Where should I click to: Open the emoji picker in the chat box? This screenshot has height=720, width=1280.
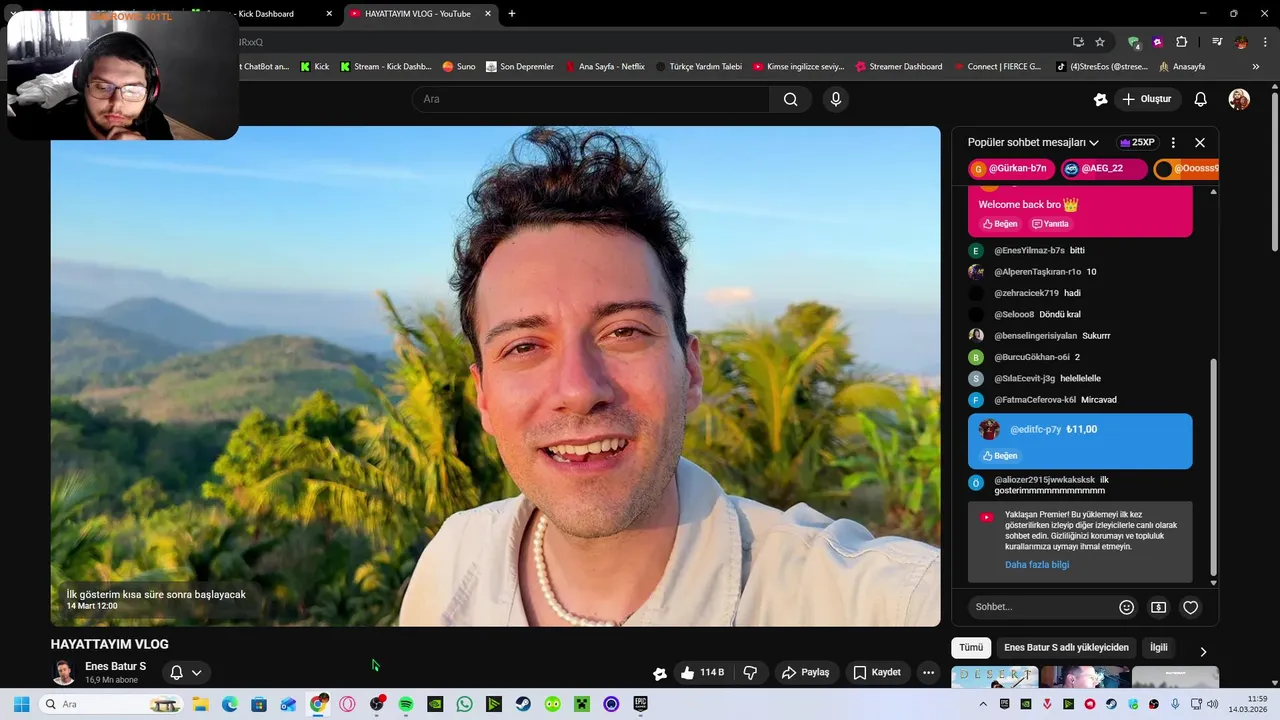coord(1127,607)
